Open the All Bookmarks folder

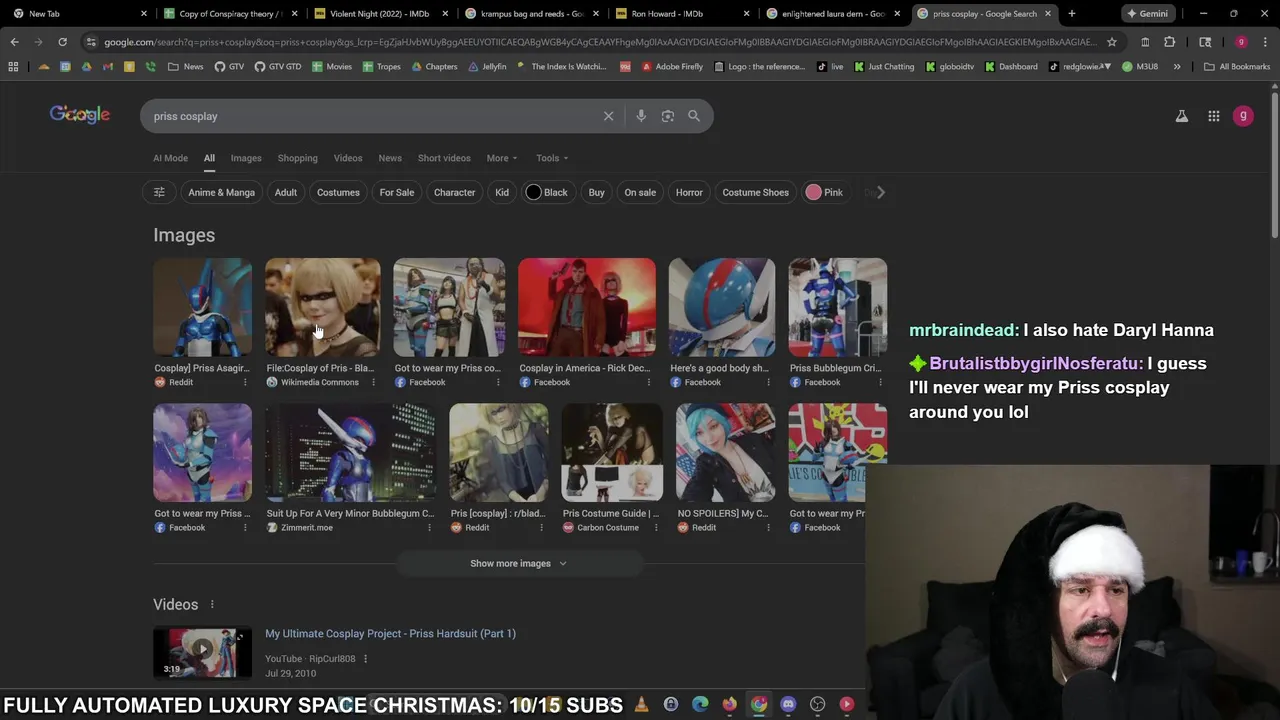coord(1237,66)
